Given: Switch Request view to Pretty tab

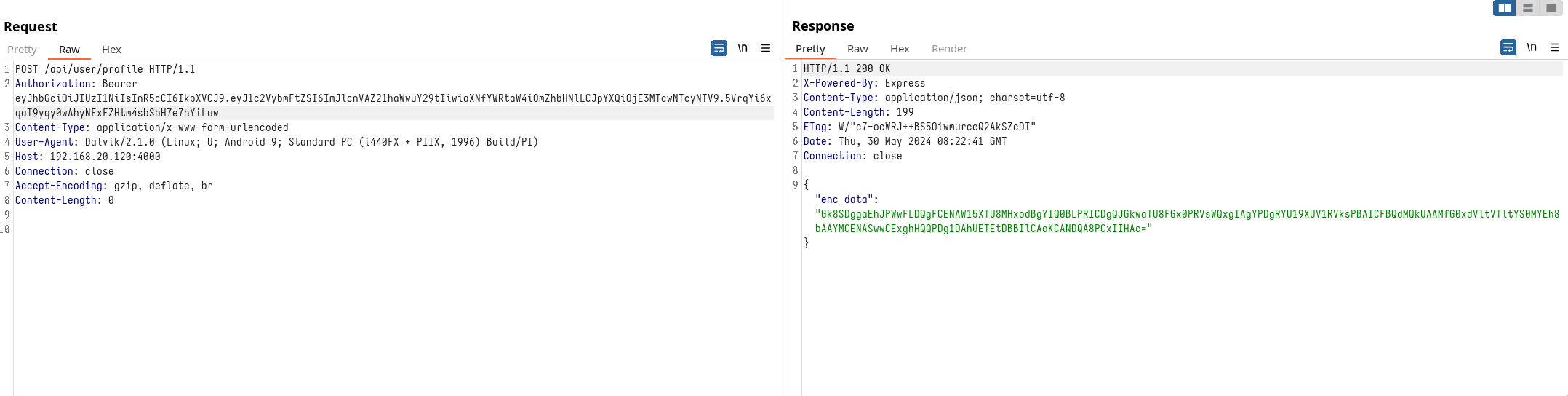Looking at the screenshot, I should 22,49.
